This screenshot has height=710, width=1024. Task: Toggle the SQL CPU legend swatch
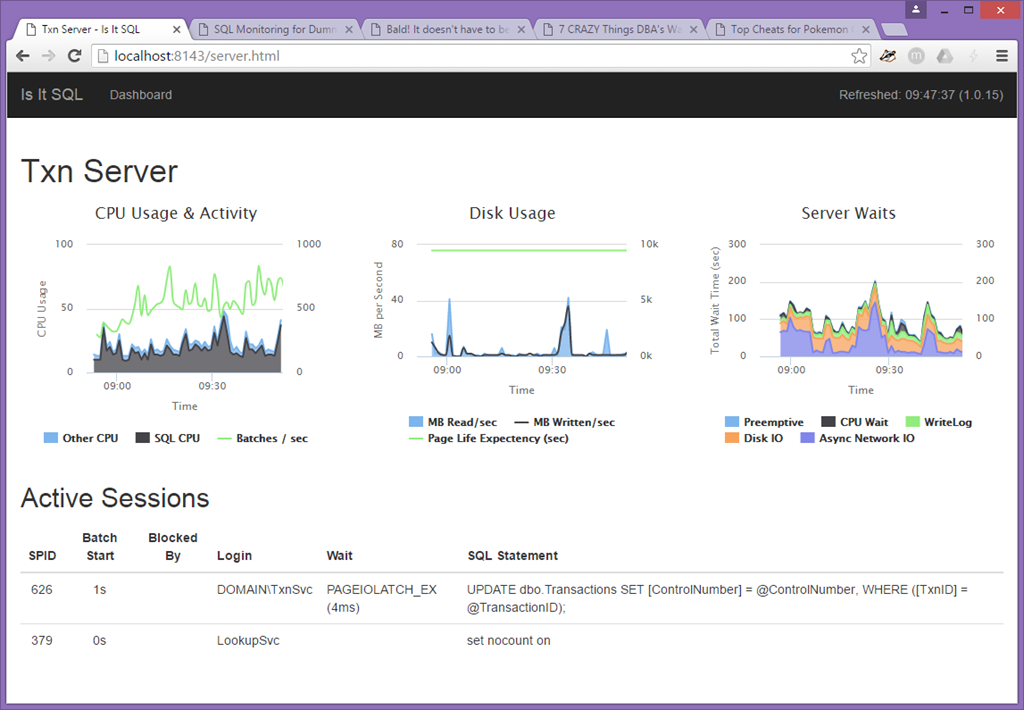[x=142, y=438]
